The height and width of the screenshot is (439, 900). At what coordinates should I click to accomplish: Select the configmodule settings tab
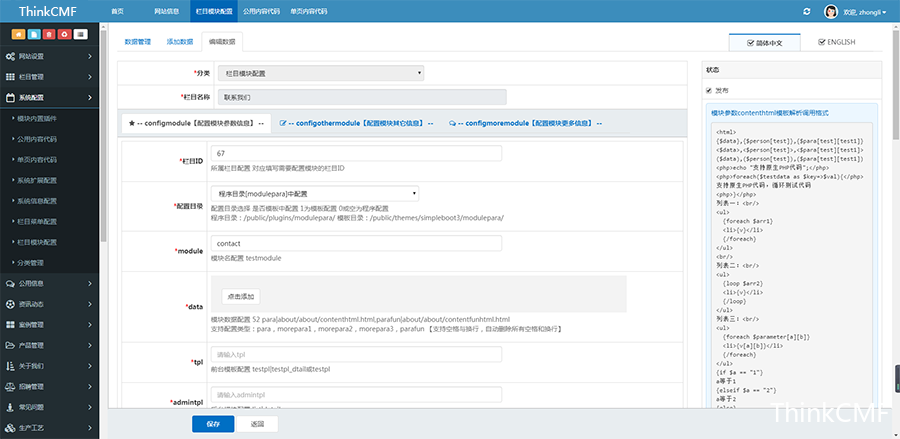click(196, 123)
